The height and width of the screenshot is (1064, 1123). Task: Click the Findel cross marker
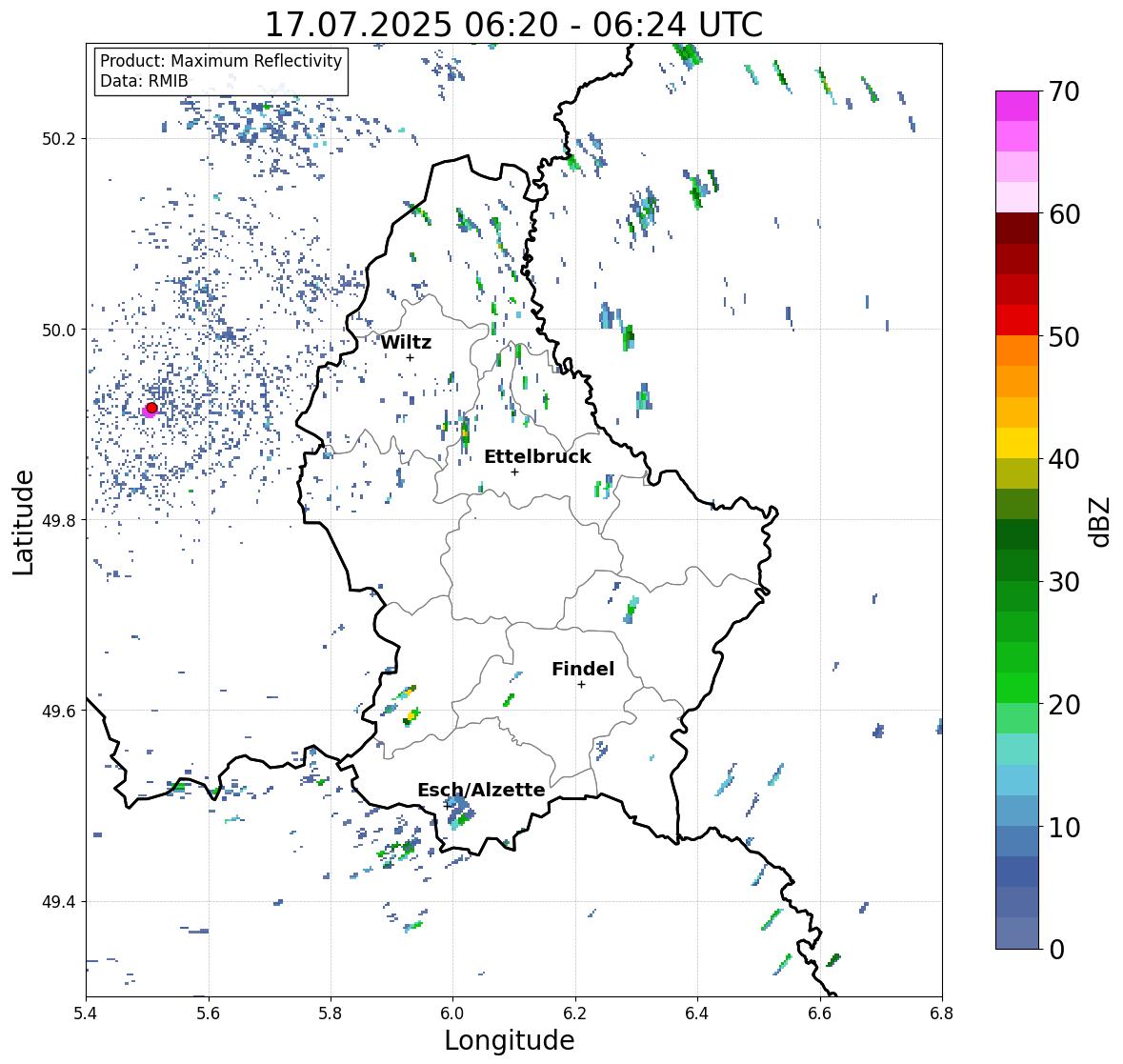click(x=581, y=685)
